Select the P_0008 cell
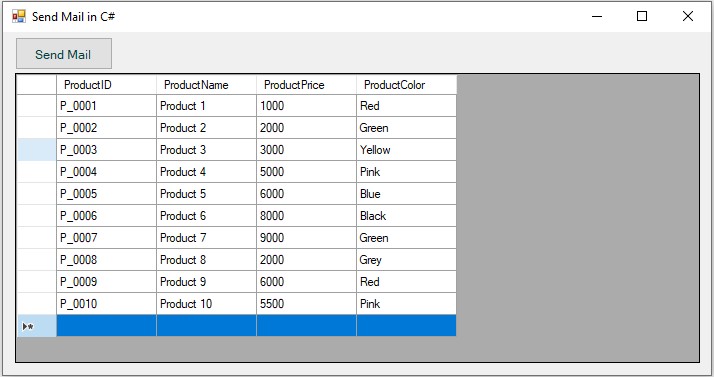 tap(107, 260)
